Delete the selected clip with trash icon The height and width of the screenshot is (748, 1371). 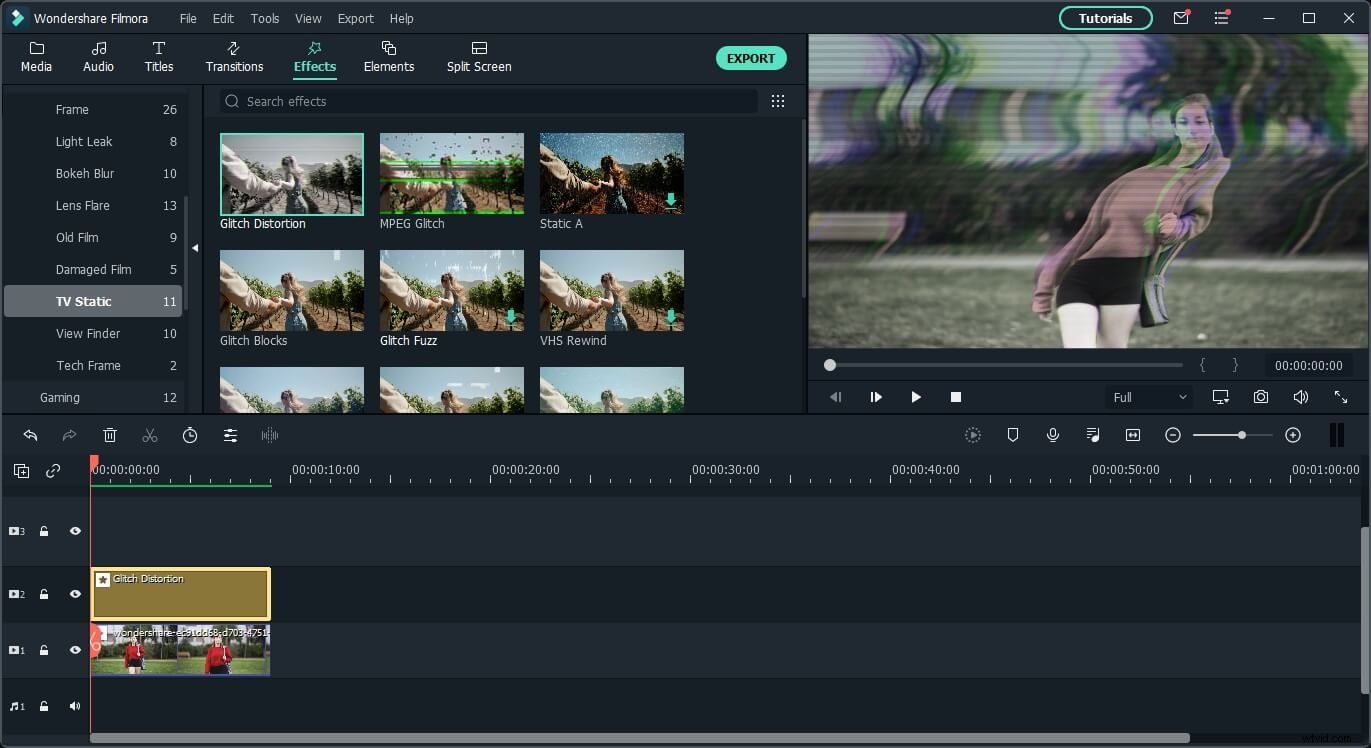110,435
